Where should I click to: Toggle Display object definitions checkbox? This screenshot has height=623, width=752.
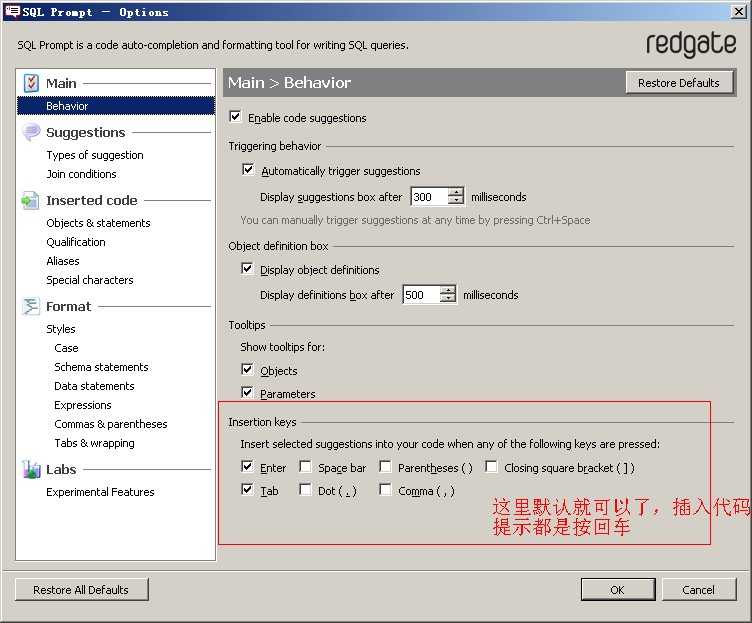click(x=247, y=269)
